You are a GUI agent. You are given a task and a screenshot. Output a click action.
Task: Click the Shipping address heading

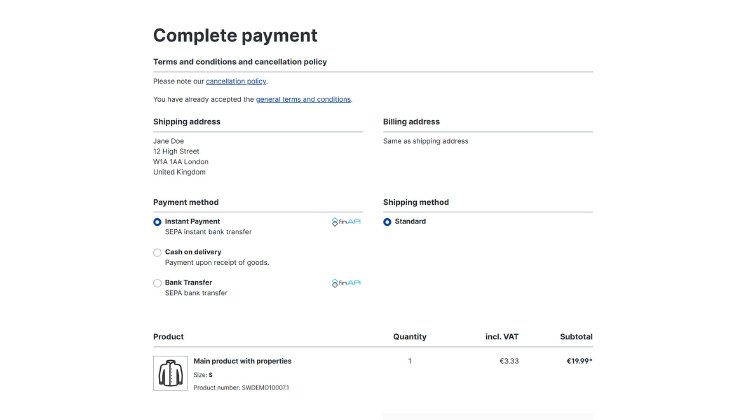186,122
